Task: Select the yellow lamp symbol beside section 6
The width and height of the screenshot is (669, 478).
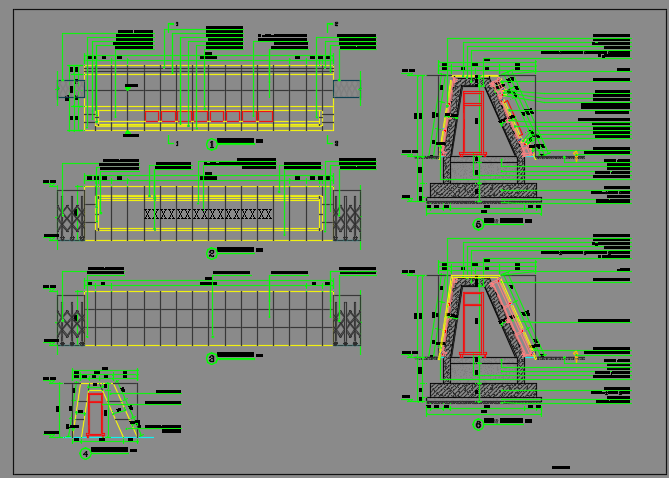Action: click(576, 356)
